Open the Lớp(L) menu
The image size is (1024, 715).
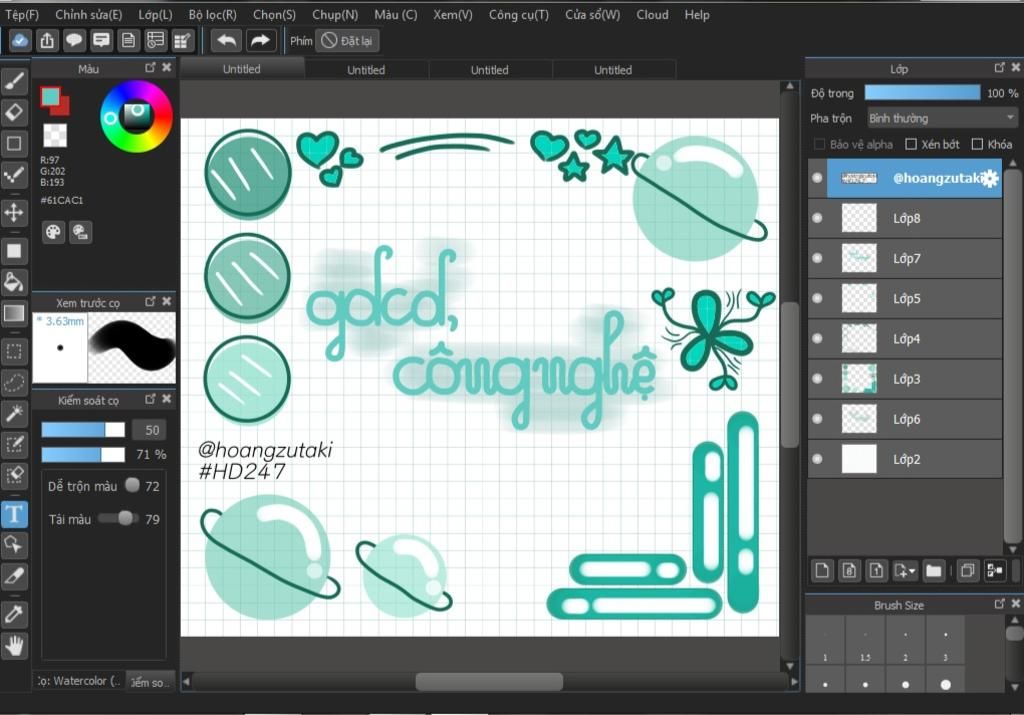coord(155,14)
